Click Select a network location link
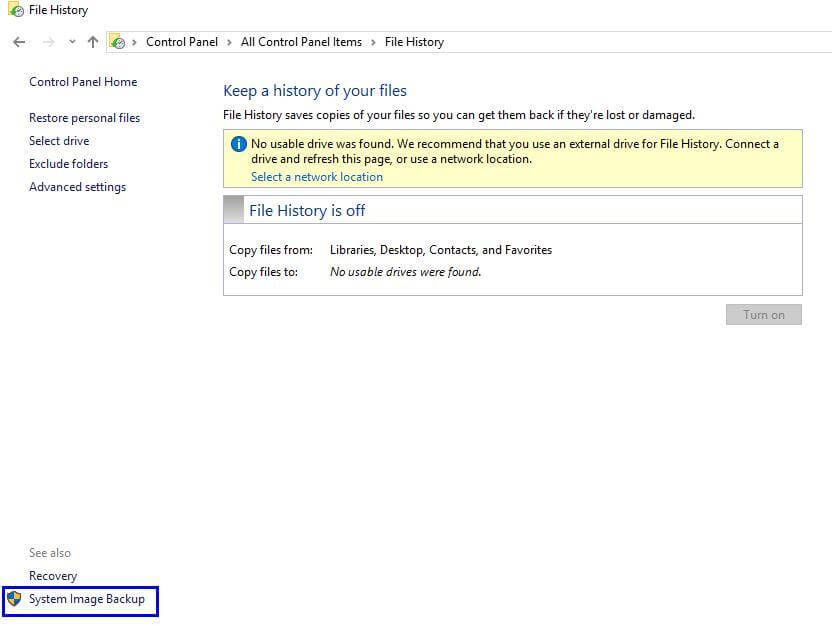 (x=317, y=177)
